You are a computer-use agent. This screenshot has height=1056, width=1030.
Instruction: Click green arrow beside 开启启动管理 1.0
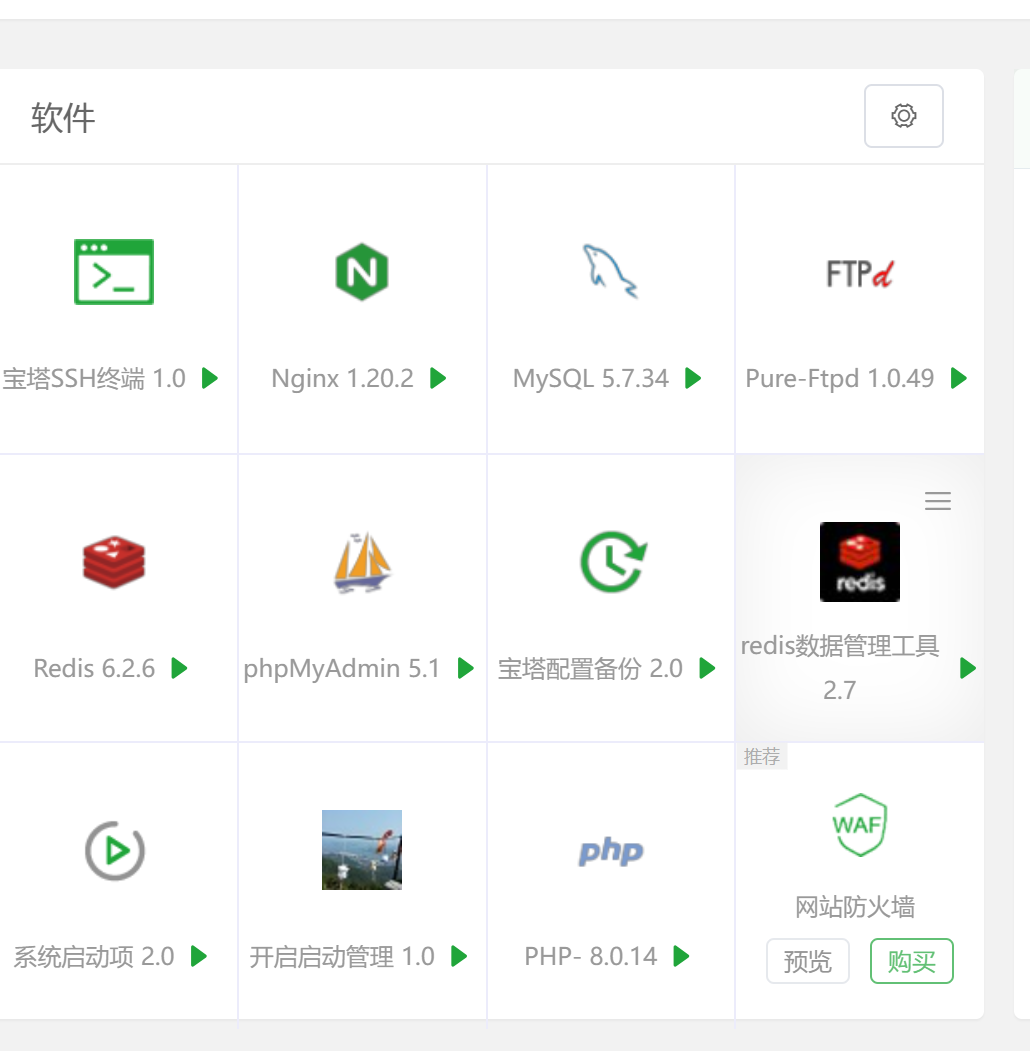459,956
